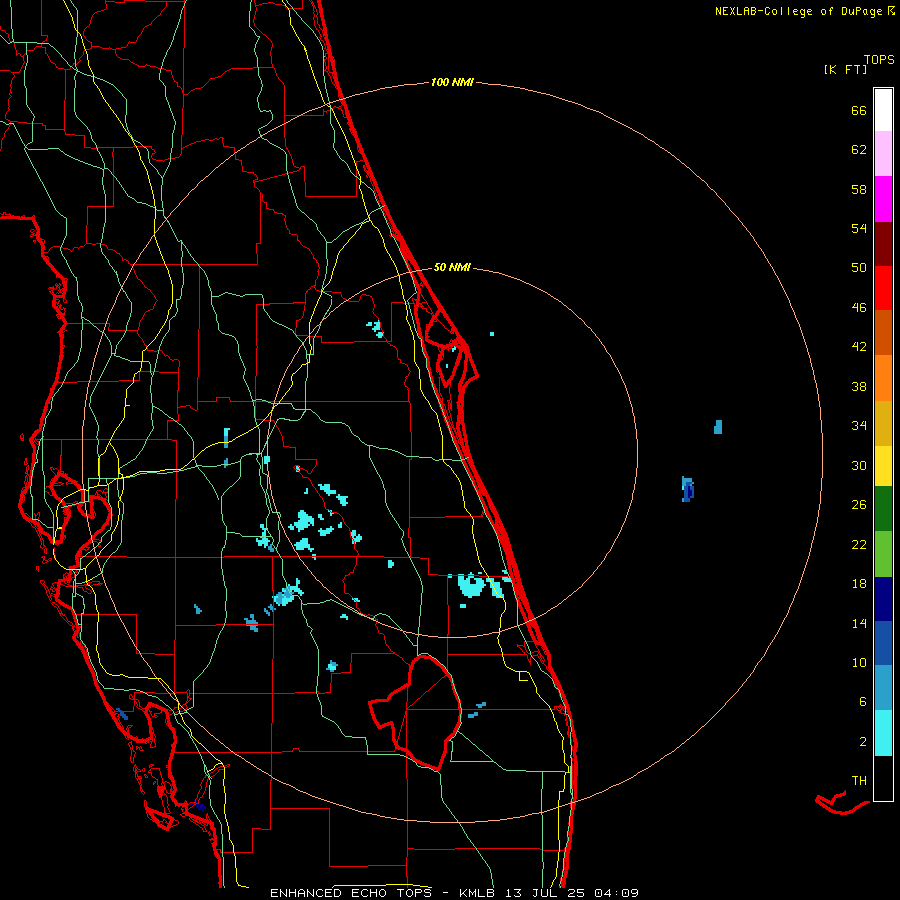Select the "100 NMI" range ring label
Screen dimensions: 900x900
pos(452,83)
